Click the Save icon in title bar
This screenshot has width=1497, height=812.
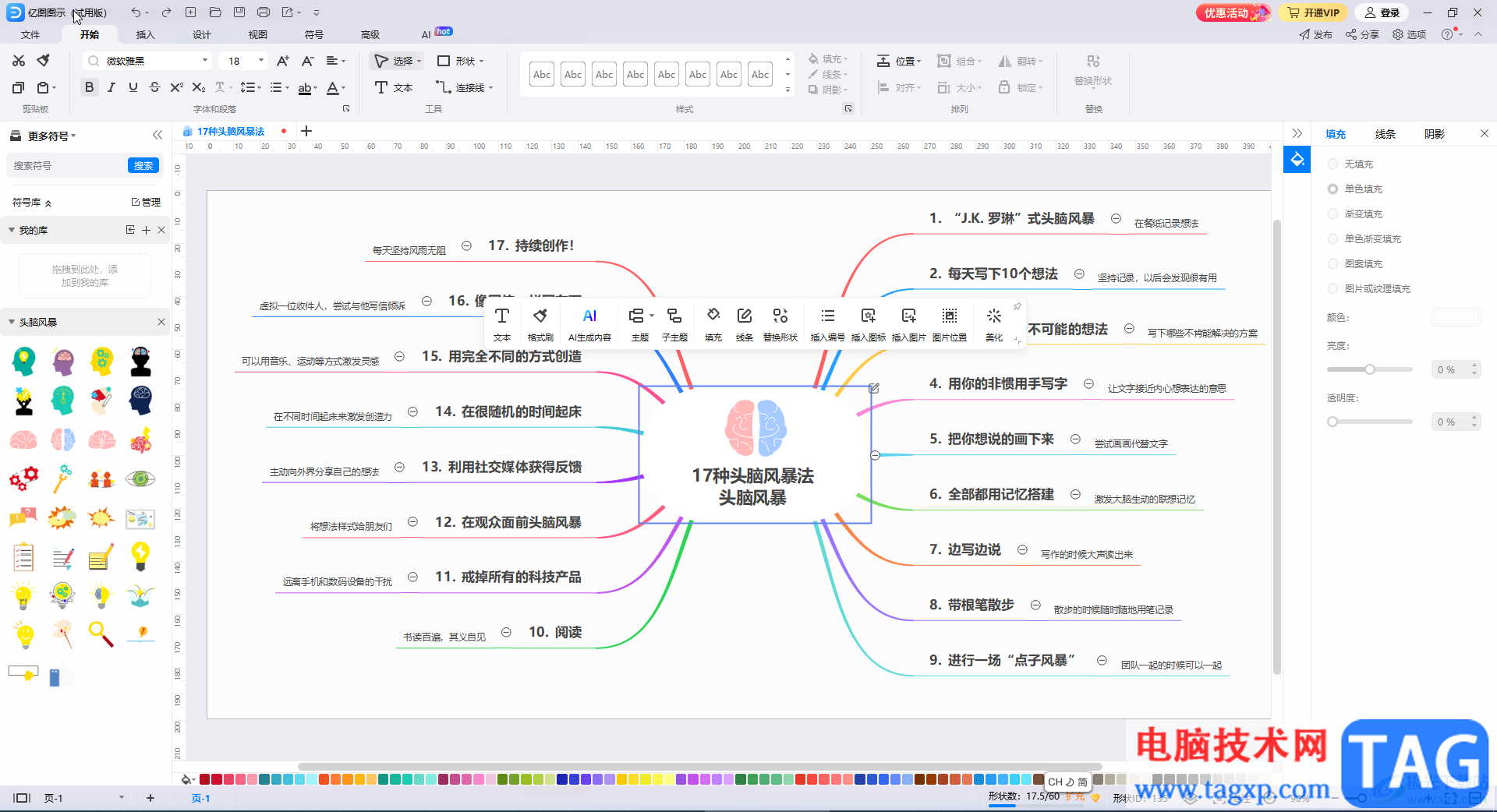[239, 12]
